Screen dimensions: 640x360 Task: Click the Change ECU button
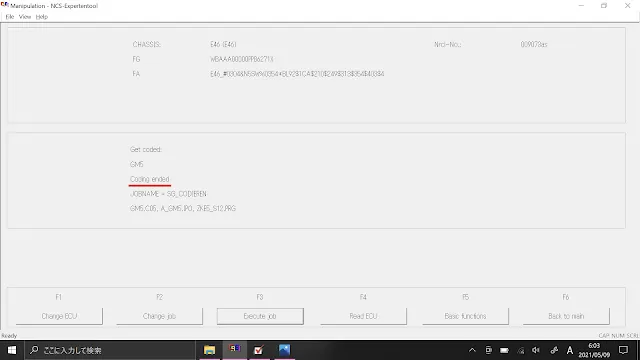point(59,316)
